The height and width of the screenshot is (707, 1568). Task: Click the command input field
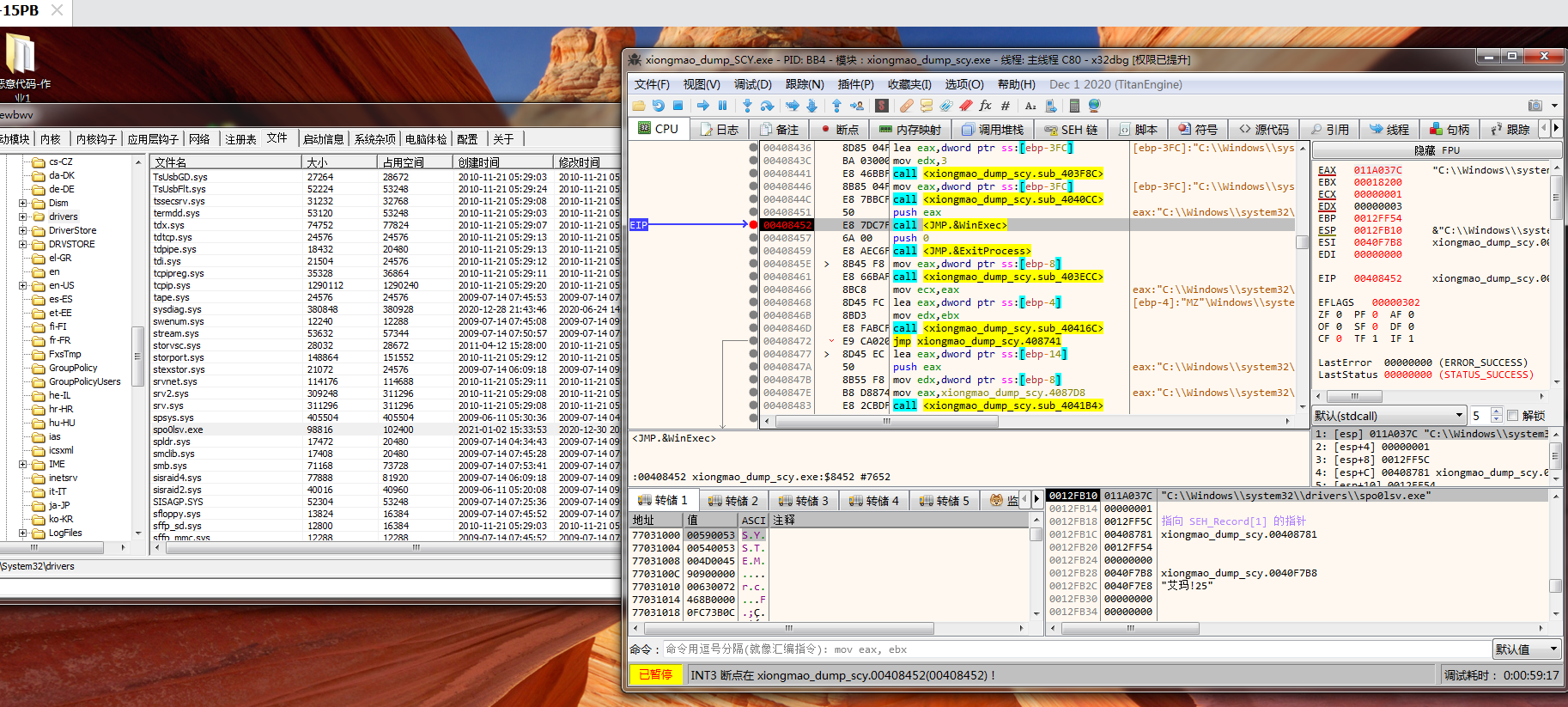1076,649
